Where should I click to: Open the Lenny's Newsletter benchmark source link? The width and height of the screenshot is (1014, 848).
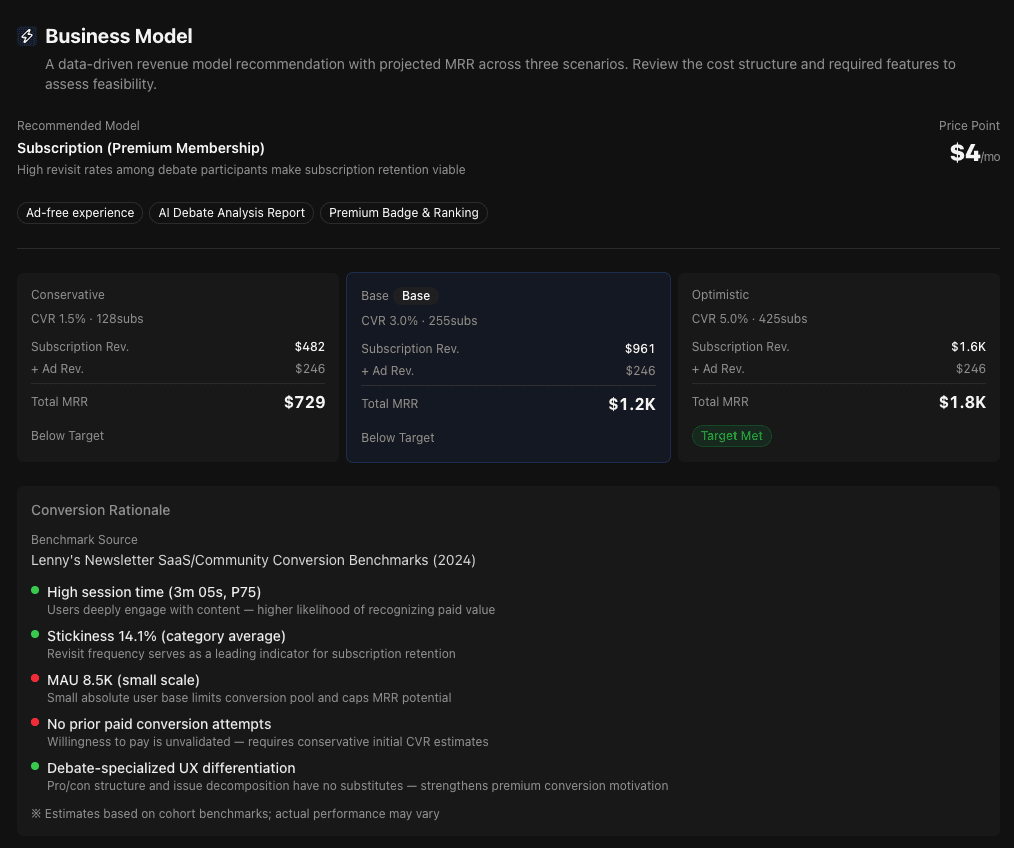coord(253,560)
